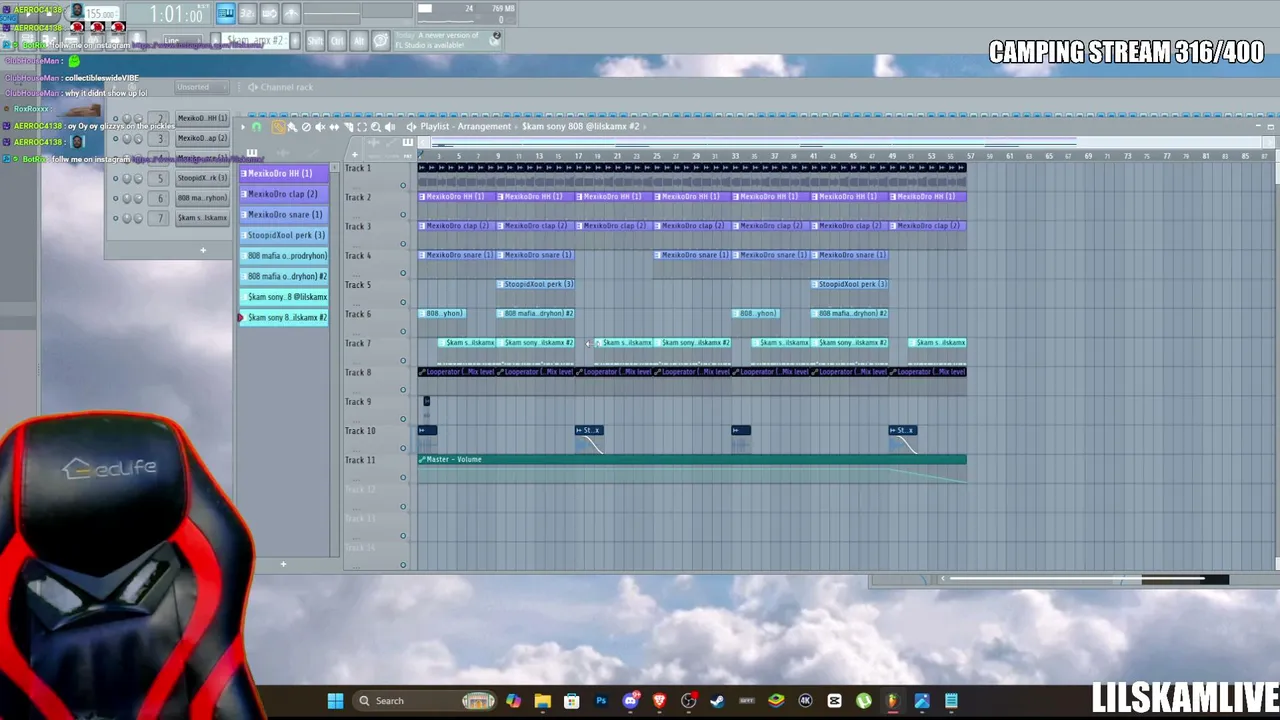The height and width of the screenshot is (720, 1280).
Task: Open the Playlist options menu arrow
Action: click(x=243, y=127)
